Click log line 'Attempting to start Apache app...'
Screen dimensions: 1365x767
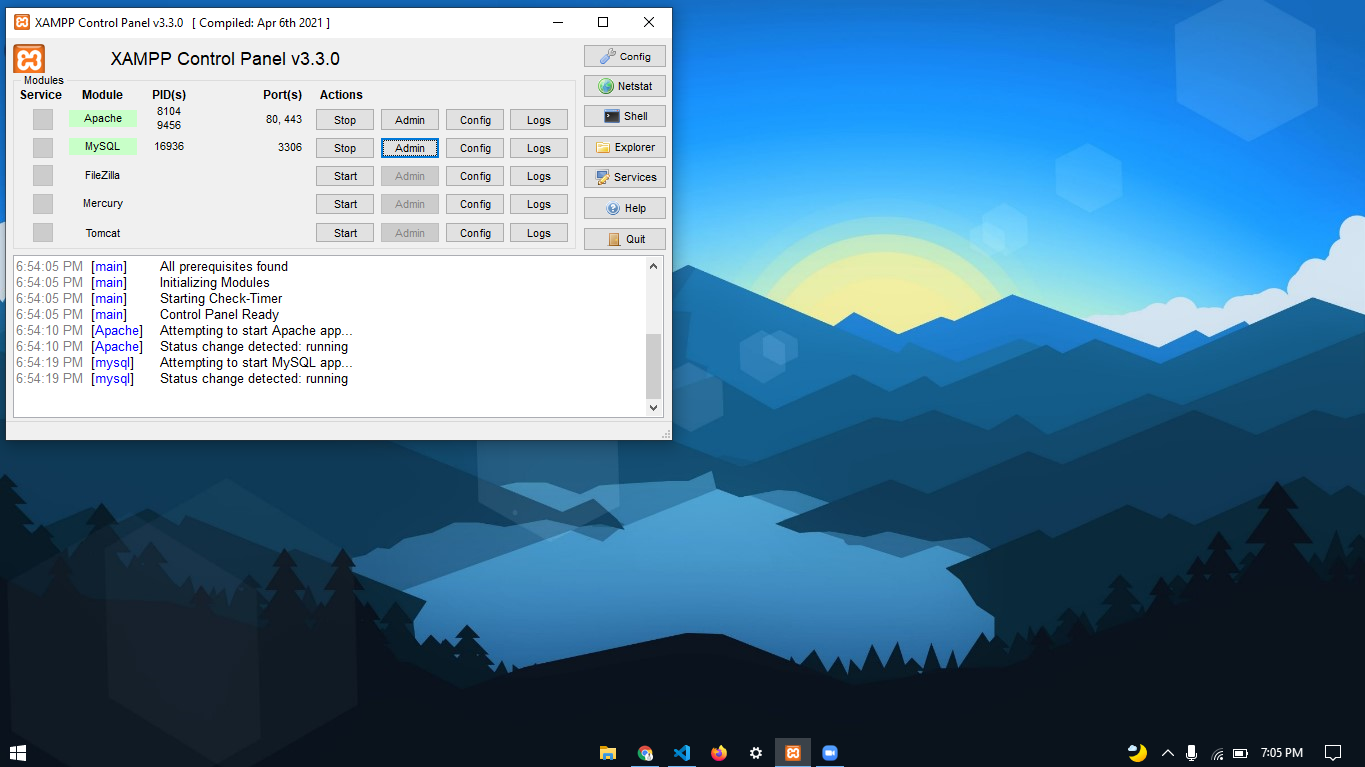tap(256, 330)
